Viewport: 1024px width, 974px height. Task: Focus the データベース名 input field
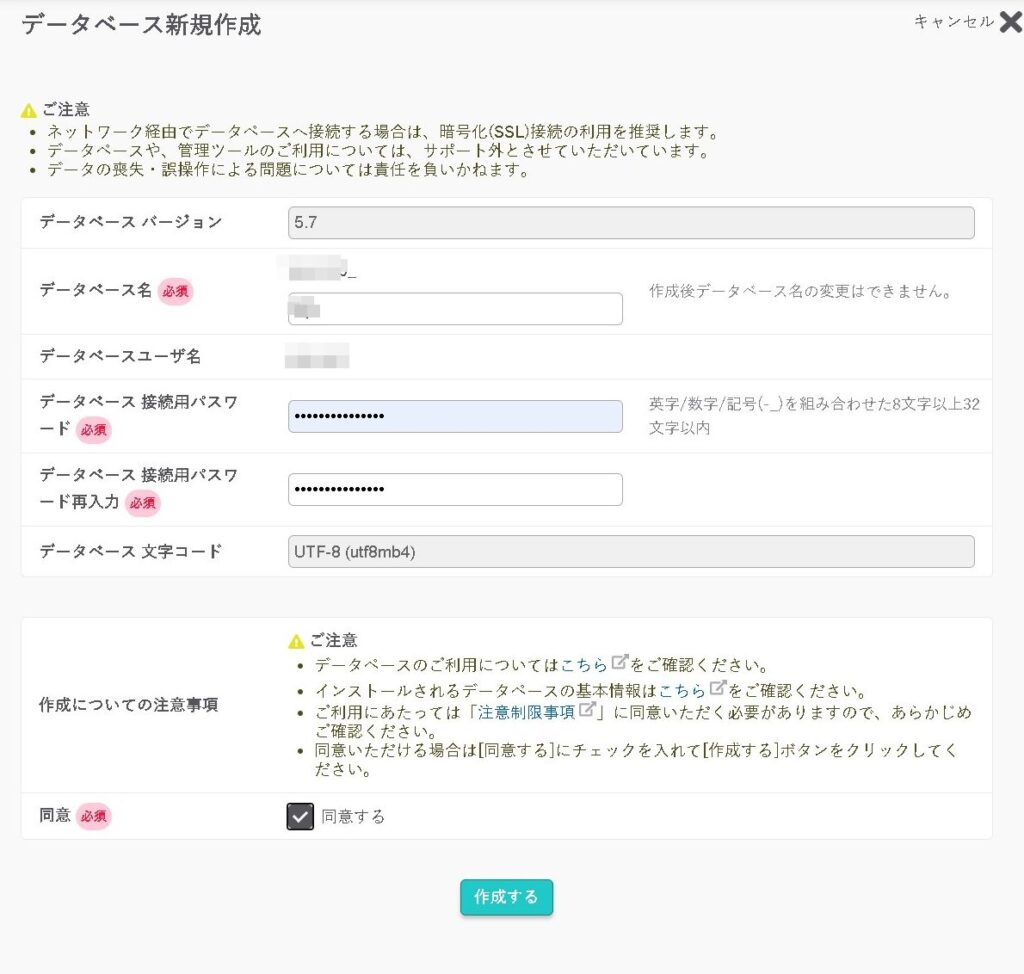455,309
